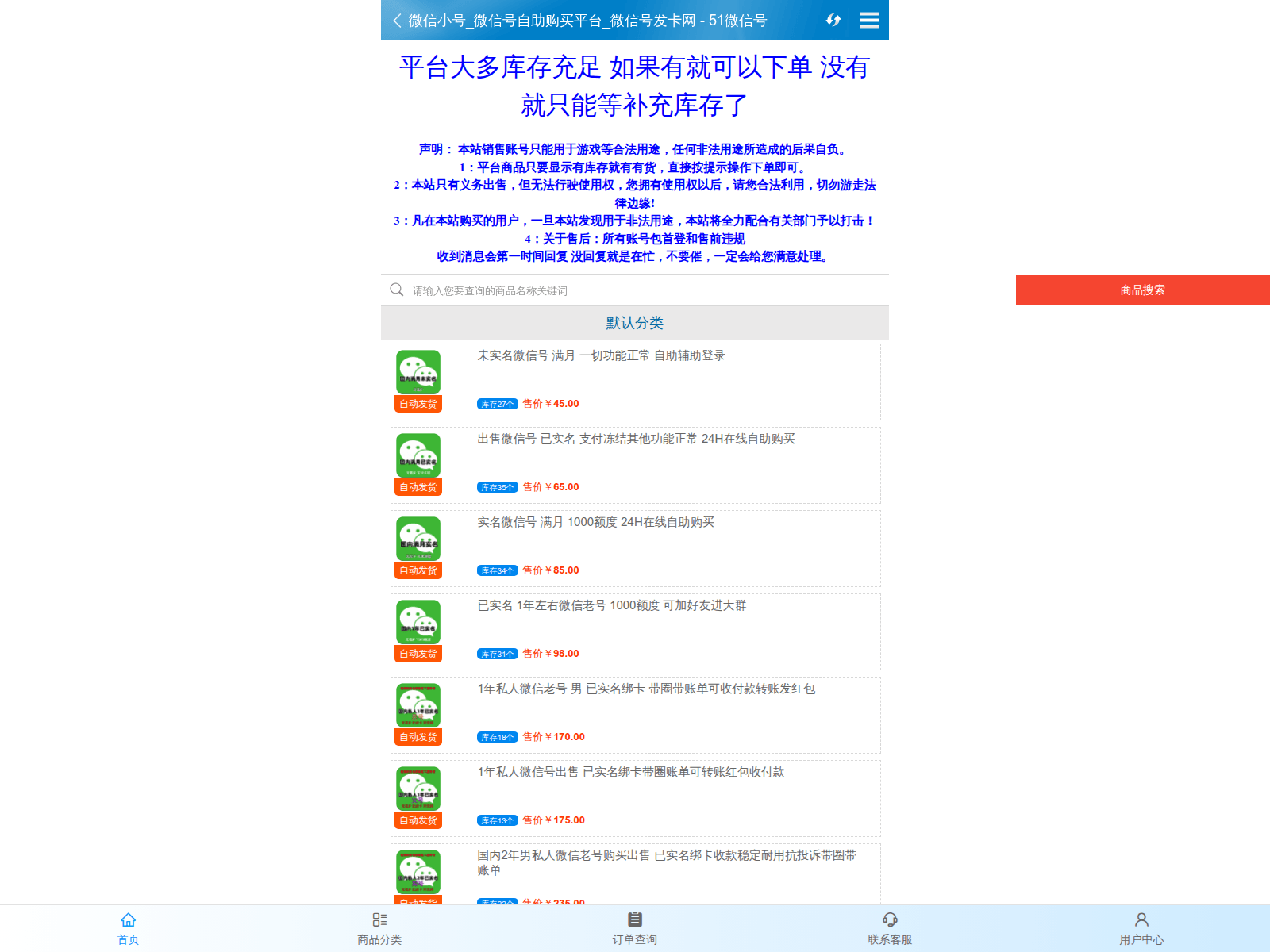The height and width of the screenshot is (952, 1270).
Task: Click 自动发货 tag on the ￥175.00 item
Action: click(418, 820)
